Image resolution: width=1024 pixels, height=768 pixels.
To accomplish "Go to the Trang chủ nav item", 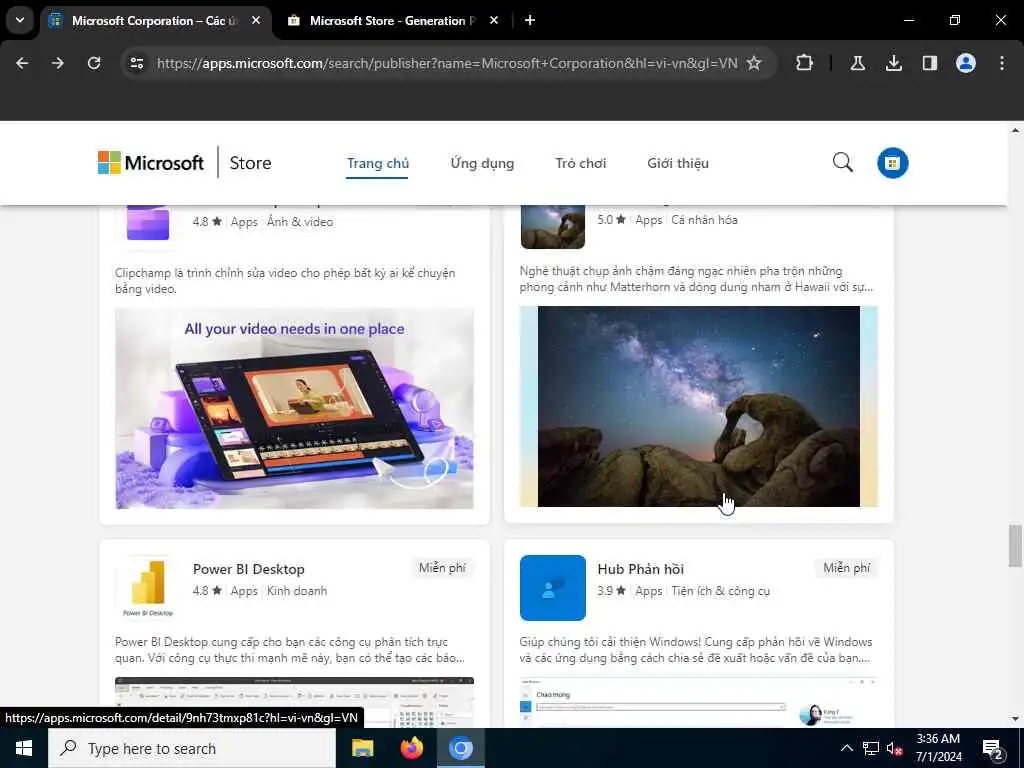I will coord(377,163).
